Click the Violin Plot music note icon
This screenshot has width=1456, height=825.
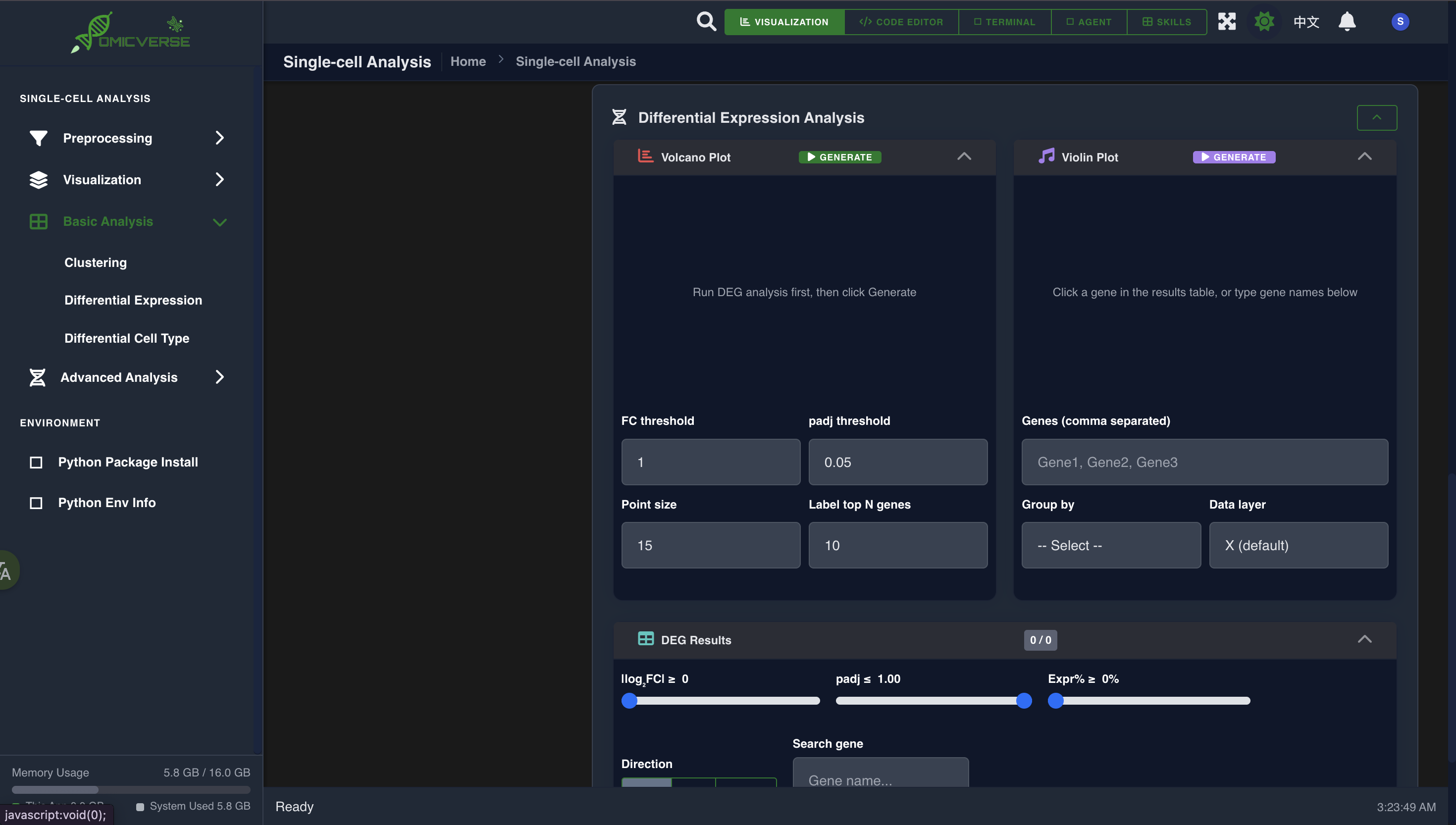click(1045, 156)
